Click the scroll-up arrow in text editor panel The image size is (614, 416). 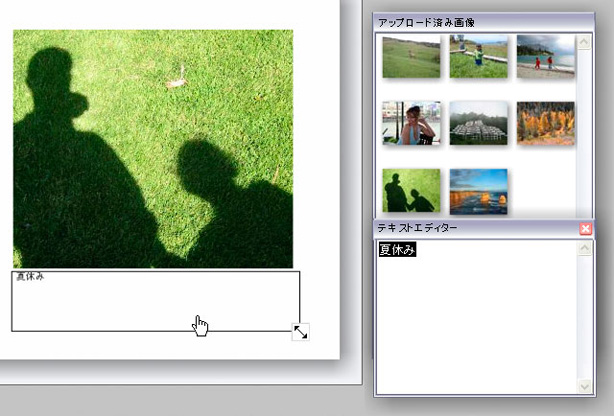coord(585,248)
